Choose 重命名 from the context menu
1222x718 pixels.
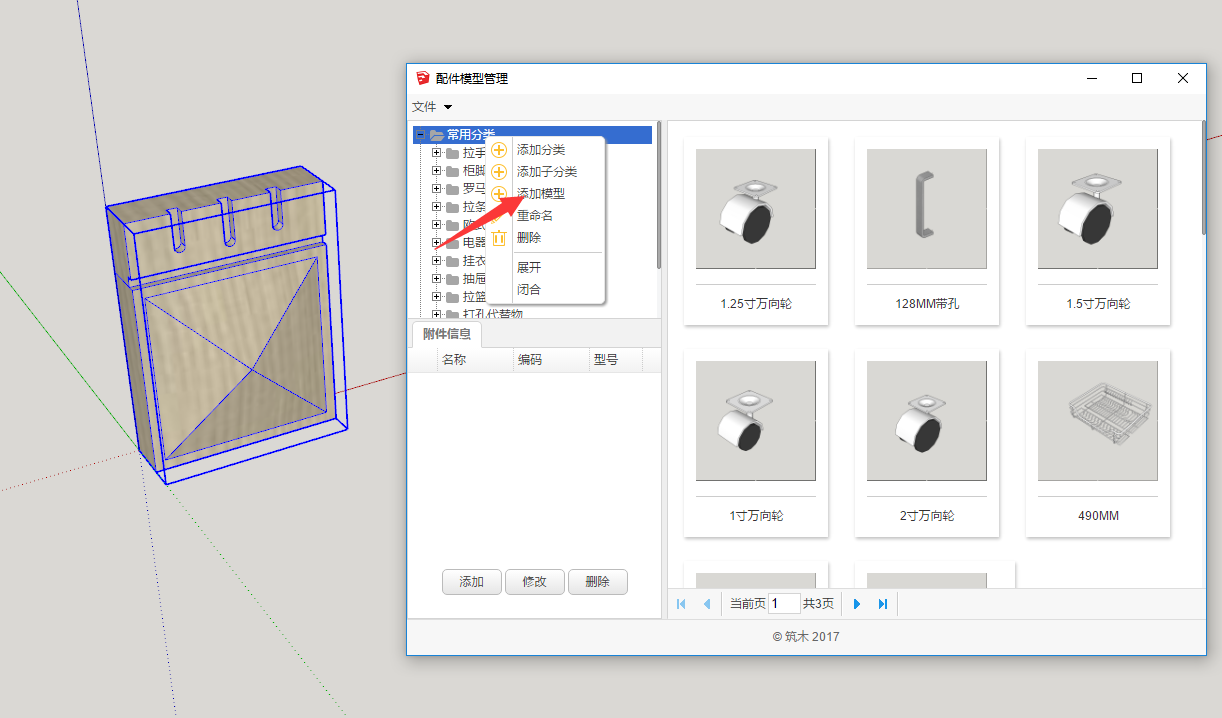(535, 216)
